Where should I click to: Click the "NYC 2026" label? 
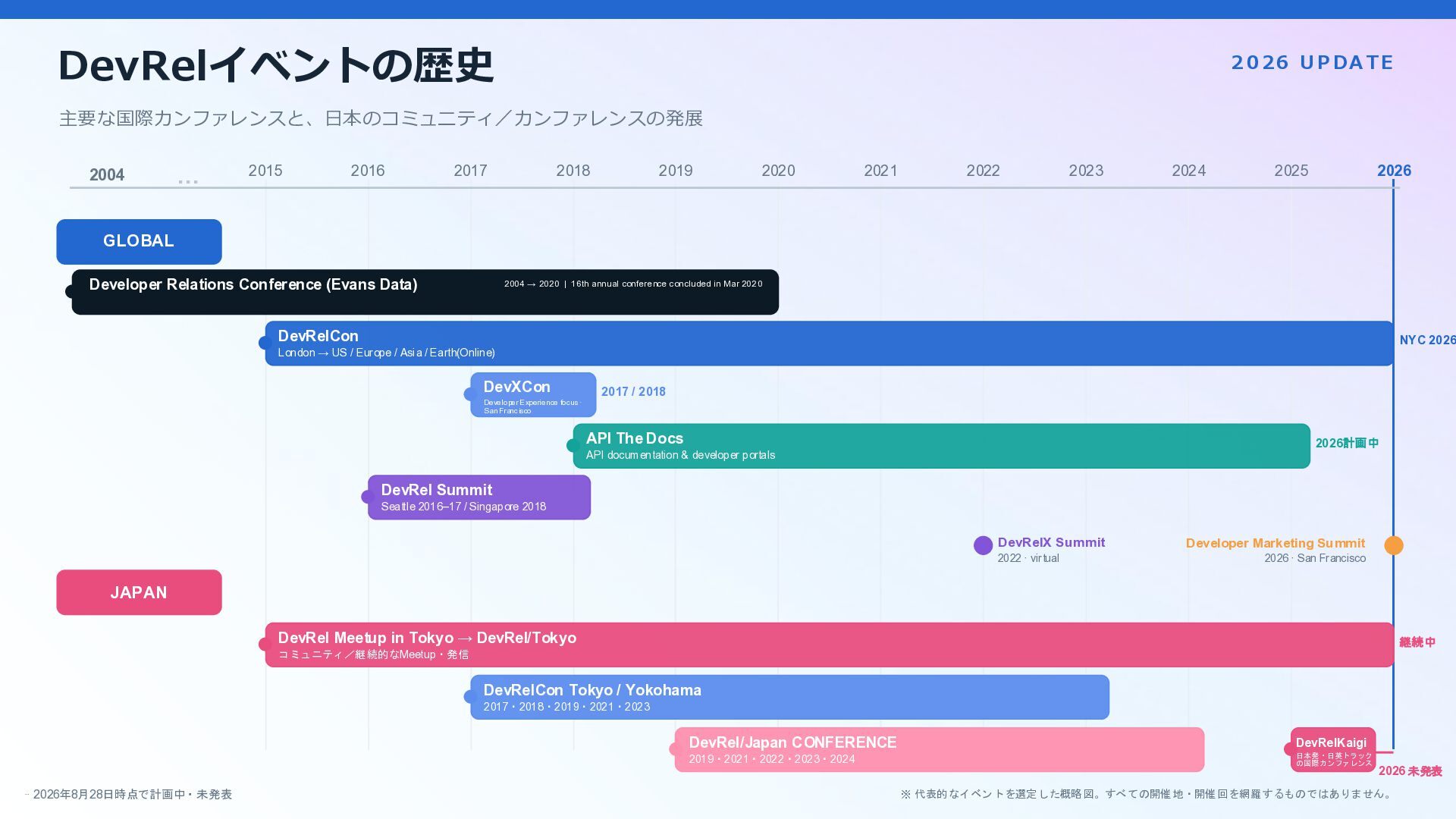1427,340
